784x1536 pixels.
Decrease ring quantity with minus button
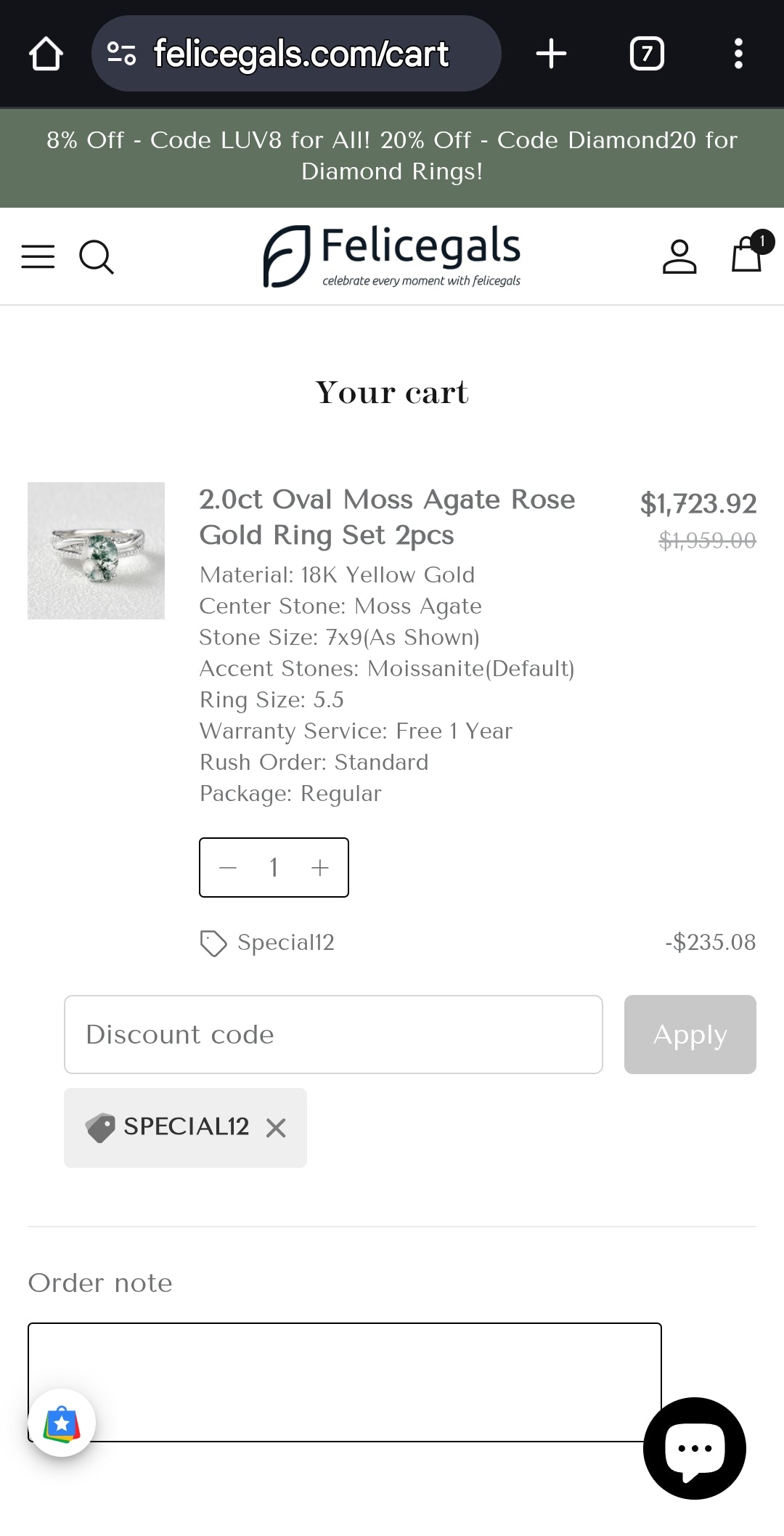(x=228, y=868)
